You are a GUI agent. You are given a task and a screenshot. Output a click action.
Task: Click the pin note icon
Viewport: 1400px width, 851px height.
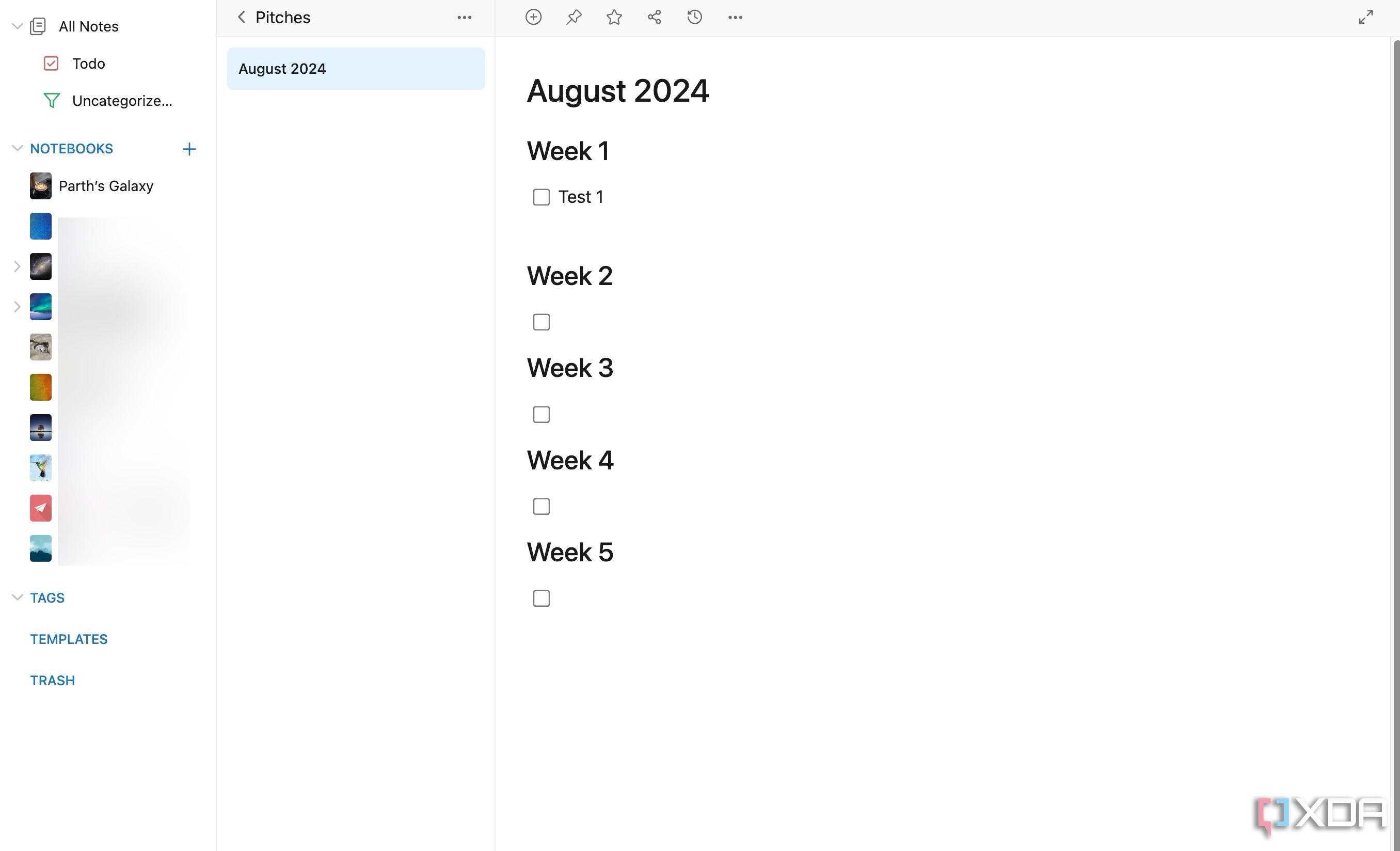click(574, 18)
